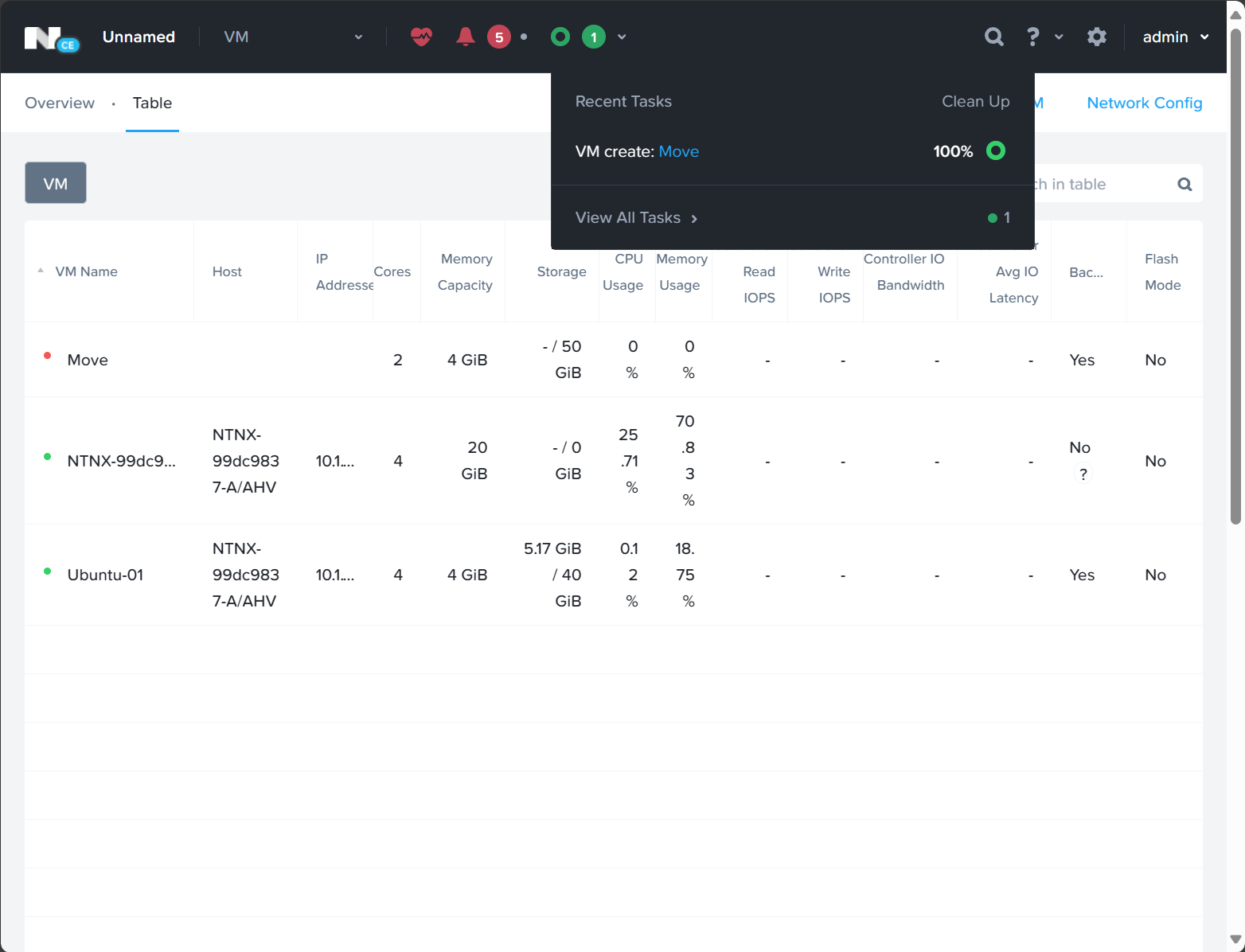Expand the admin user menu

point(1175,37)
